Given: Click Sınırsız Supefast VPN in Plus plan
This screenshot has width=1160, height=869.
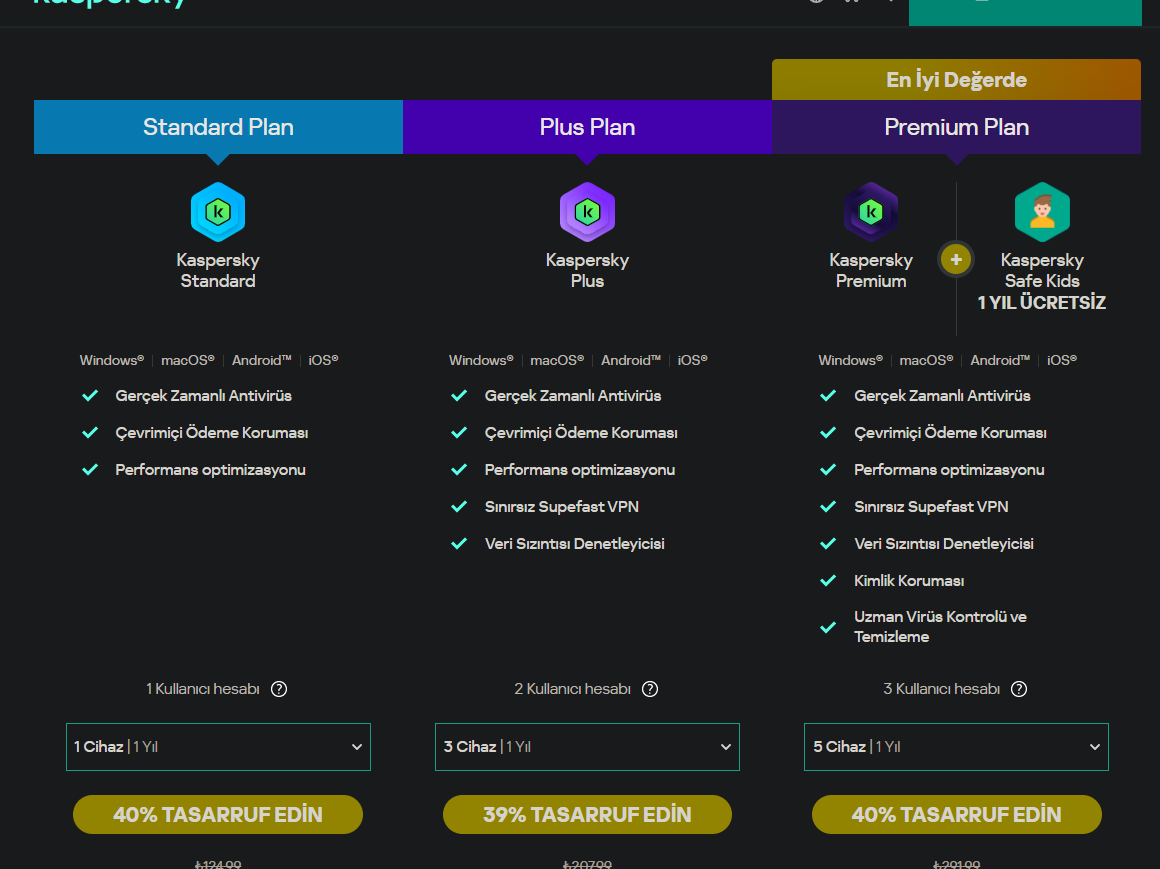Looking at the screenshot, I should tap(561, 507).
